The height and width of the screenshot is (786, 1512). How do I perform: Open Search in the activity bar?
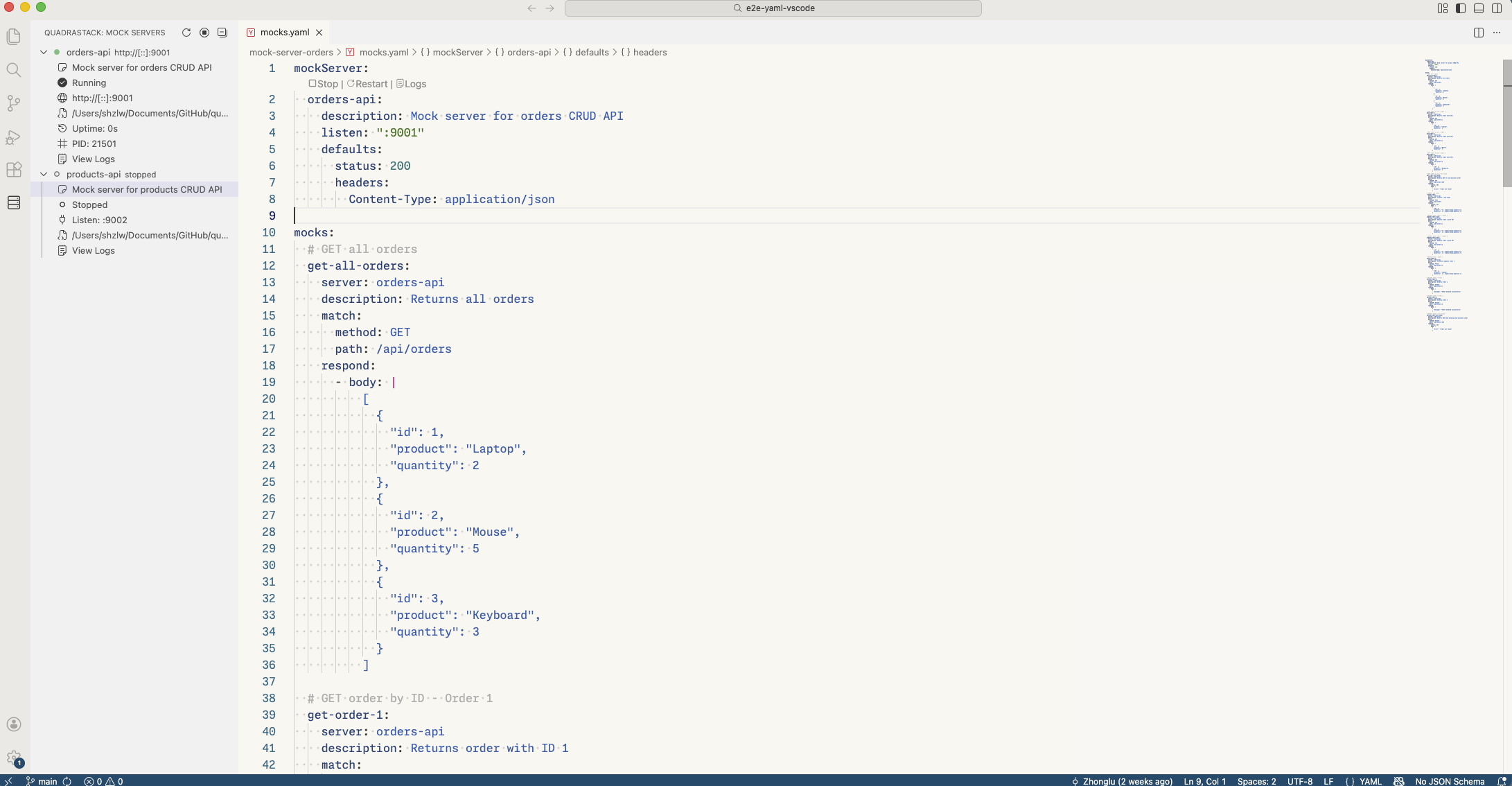click(x=13, y=69)
